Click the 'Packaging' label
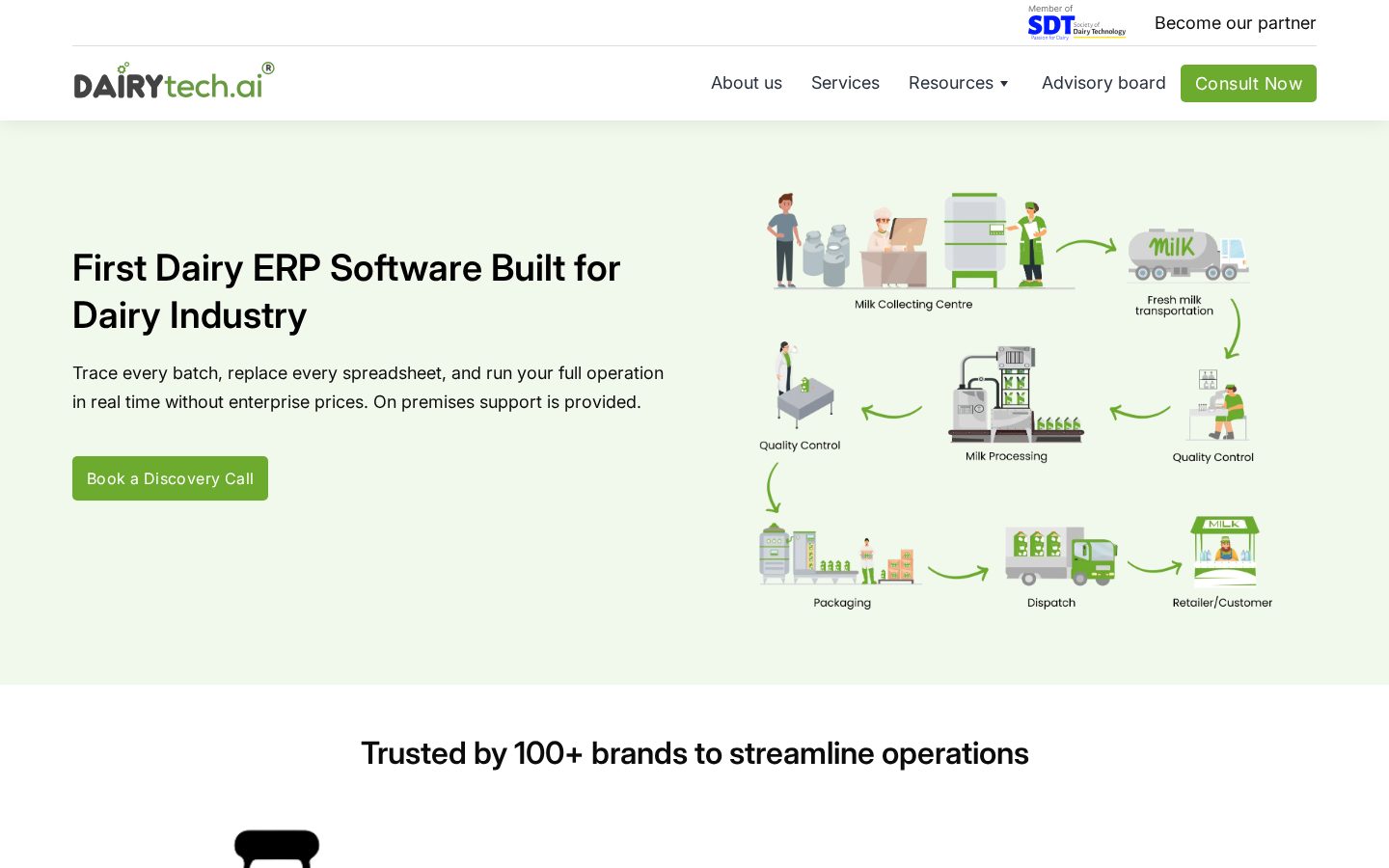This screenshot has height=868, width=1389. [x=842, y=603]
